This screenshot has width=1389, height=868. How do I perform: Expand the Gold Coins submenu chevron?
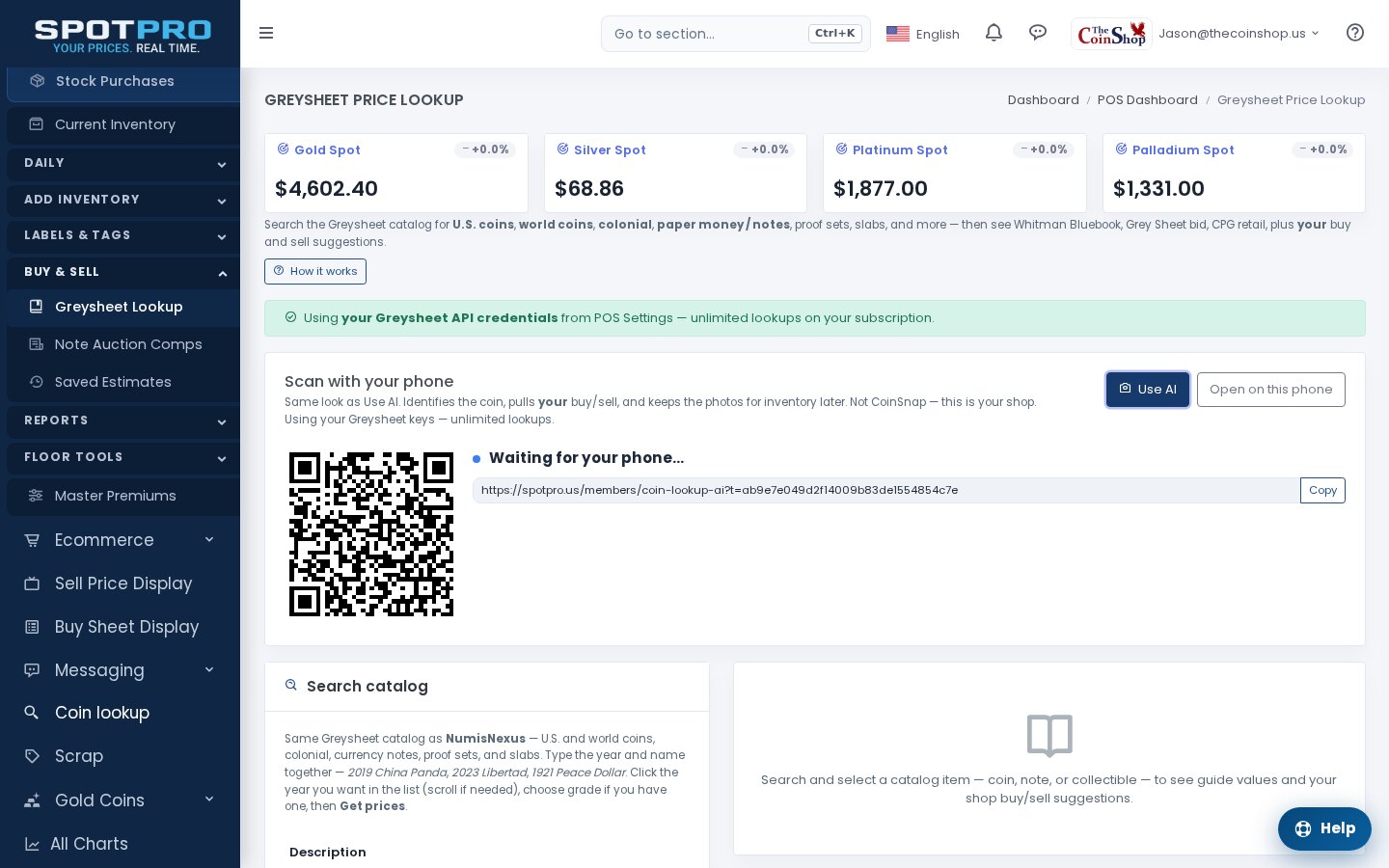tap(209, 800)
